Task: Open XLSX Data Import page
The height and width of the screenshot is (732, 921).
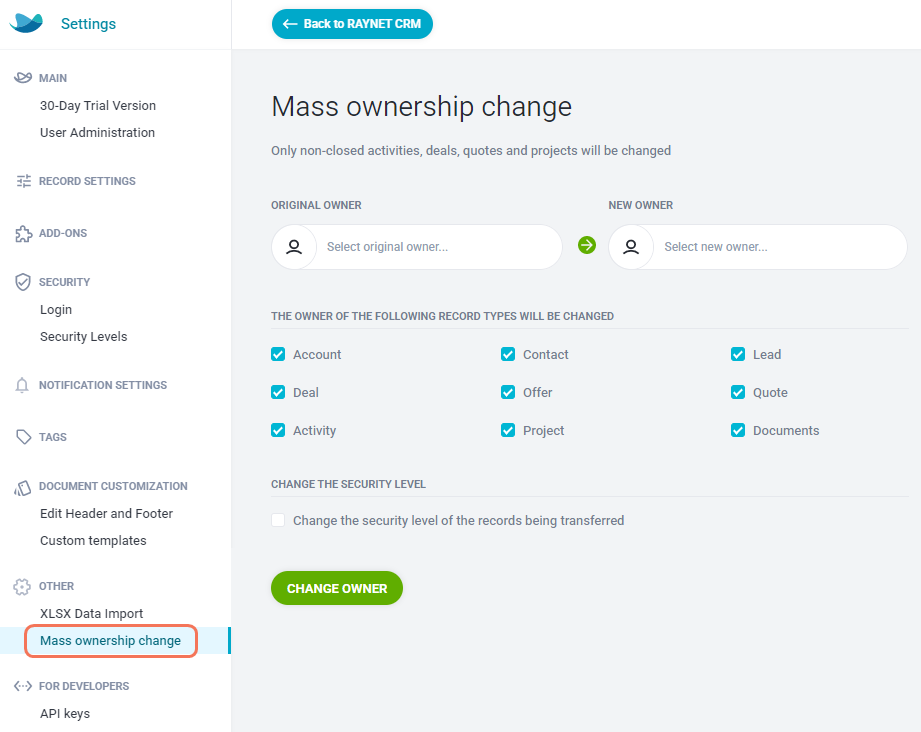Action: point(92,613)
